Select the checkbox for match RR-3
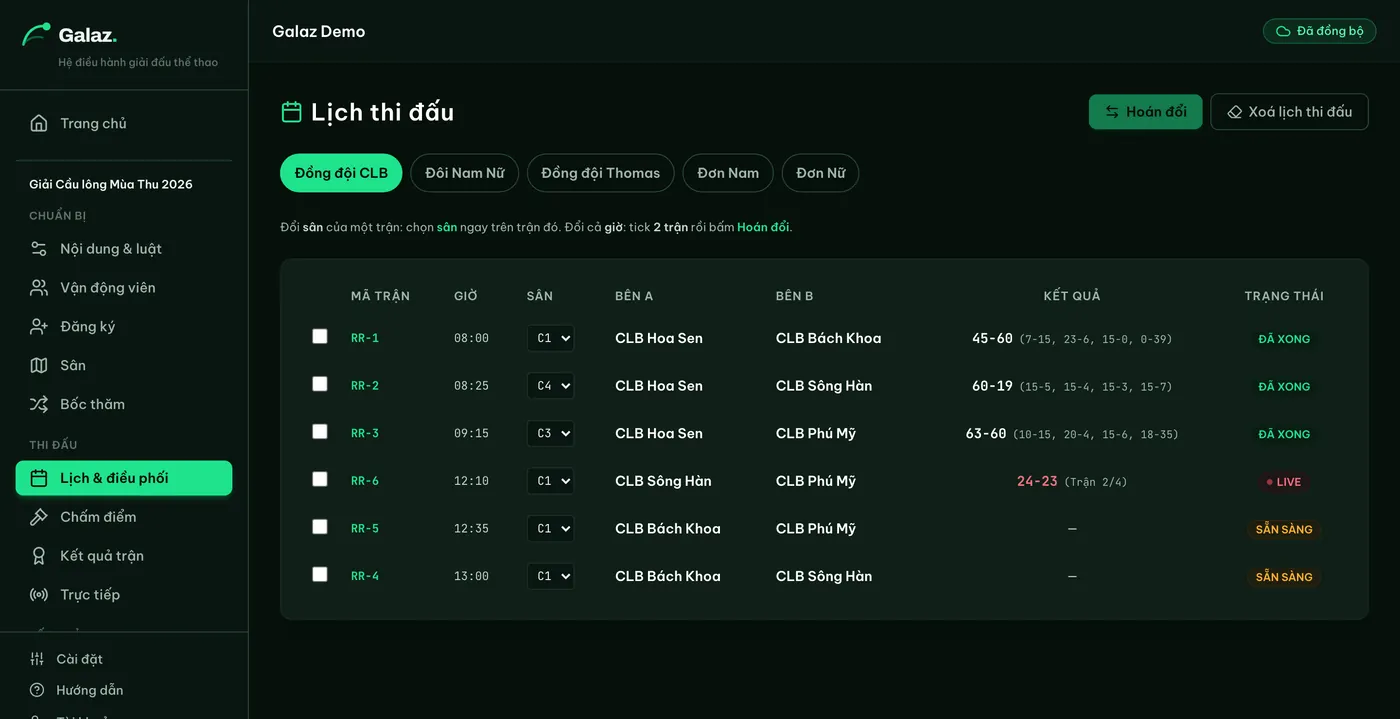The width and height of the screenshot is (1400, 719). point(320,432)
